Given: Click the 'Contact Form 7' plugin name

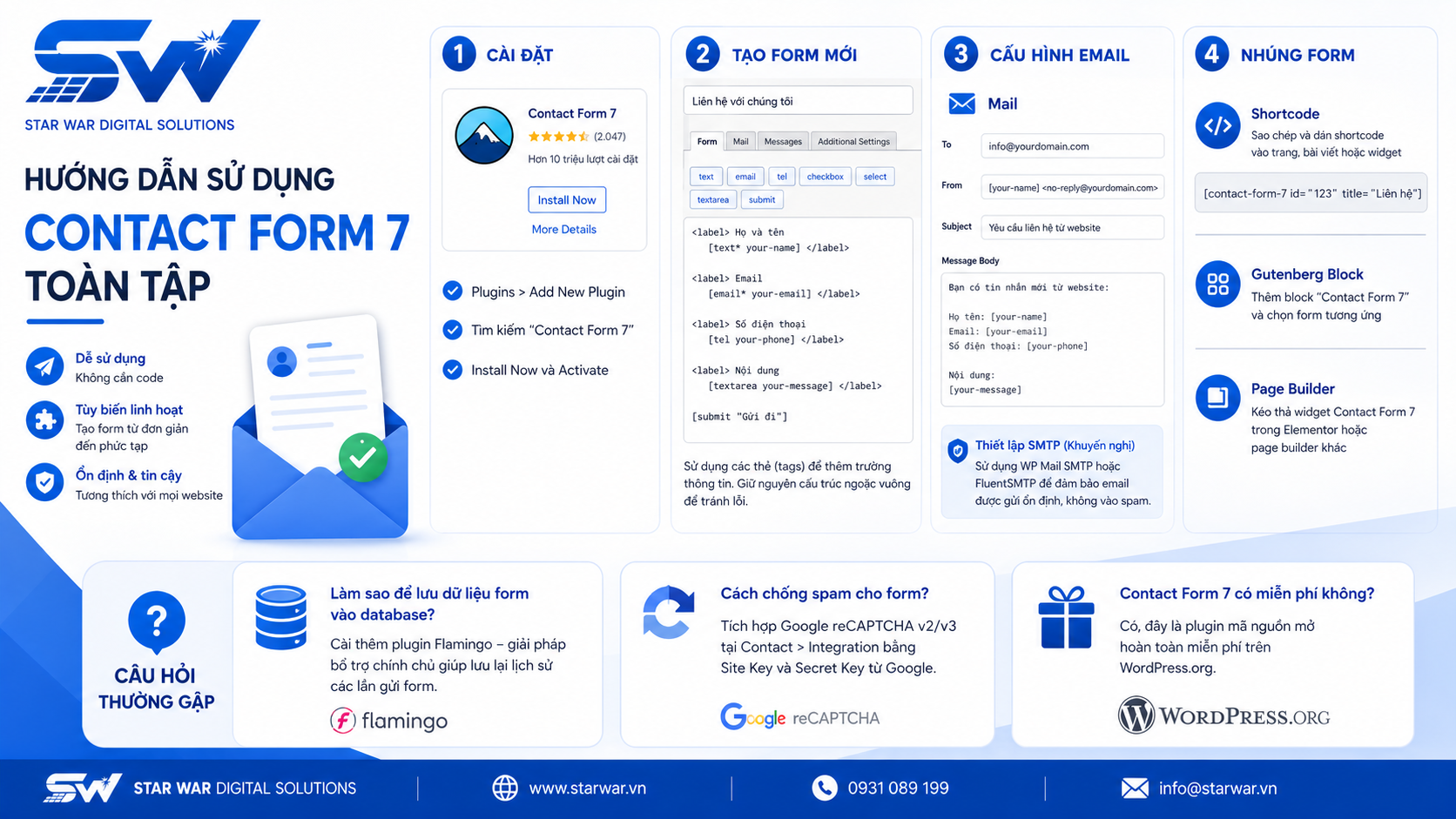Looking at the screenshot, I should coord(572,113).
